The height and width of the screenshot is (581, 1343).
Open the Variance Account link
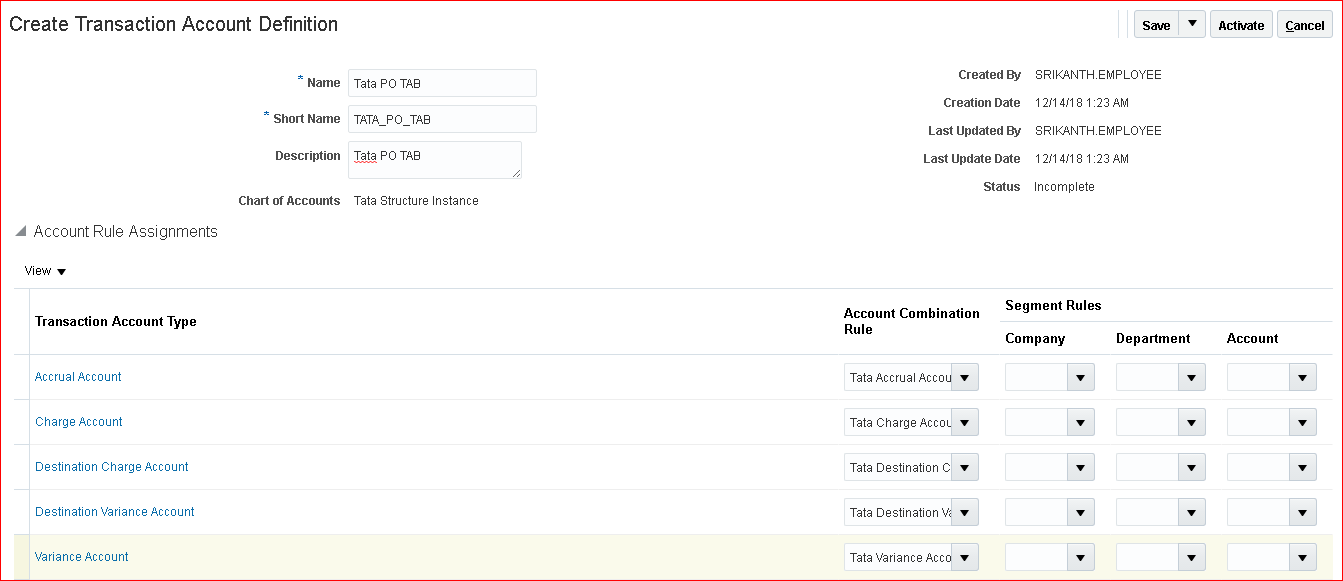pyautogui.click(x=81, y=557)
